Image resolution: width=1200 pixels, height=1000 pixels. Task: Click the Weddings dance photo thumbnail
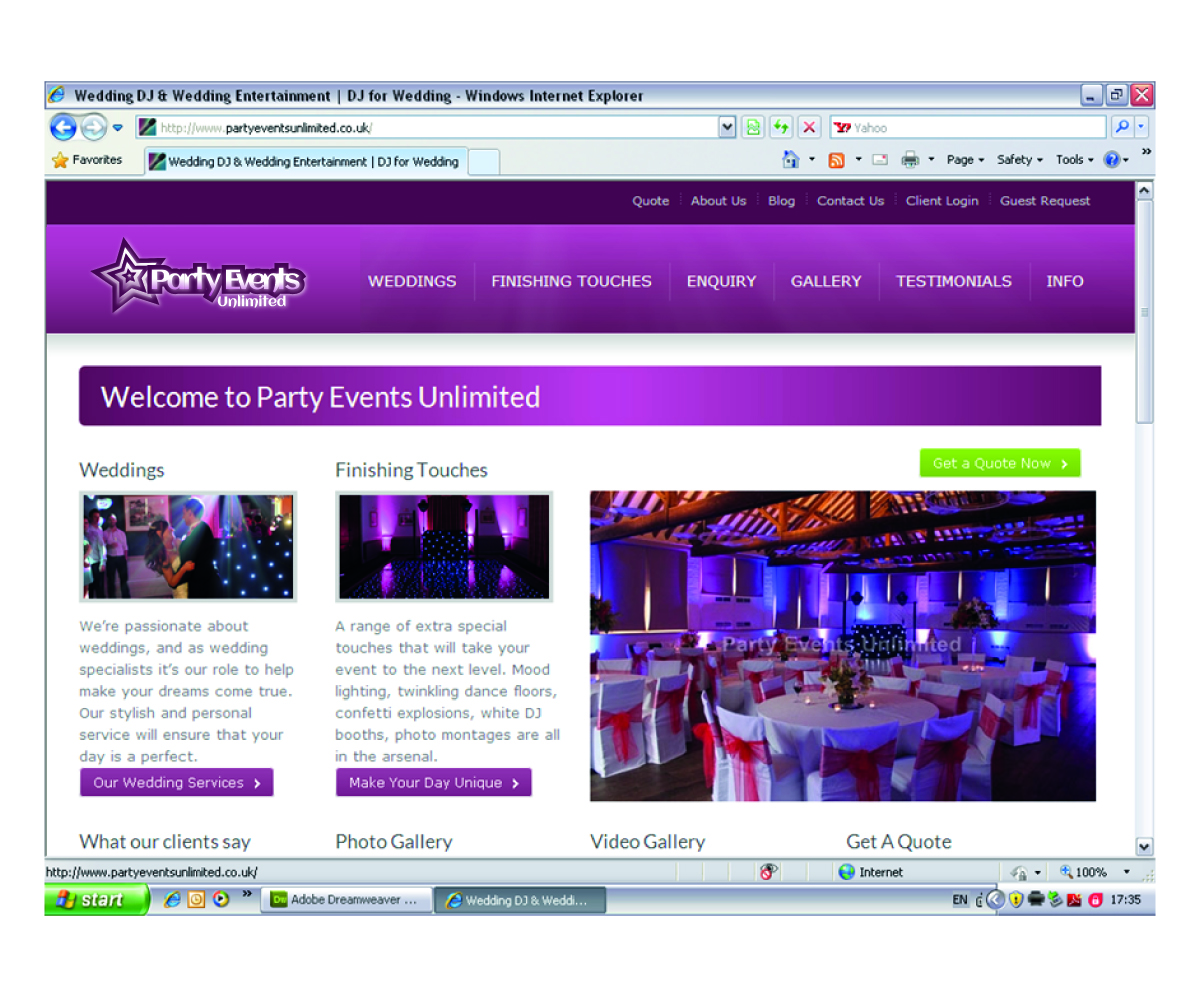click(188, 547)
